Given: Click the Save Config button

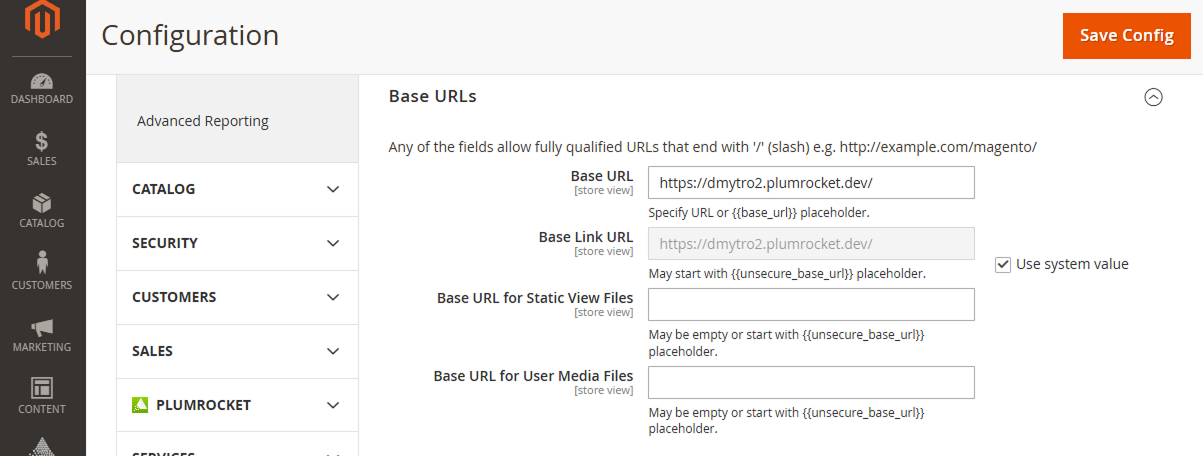Looking at the screenshot, I should (1127, 36).
